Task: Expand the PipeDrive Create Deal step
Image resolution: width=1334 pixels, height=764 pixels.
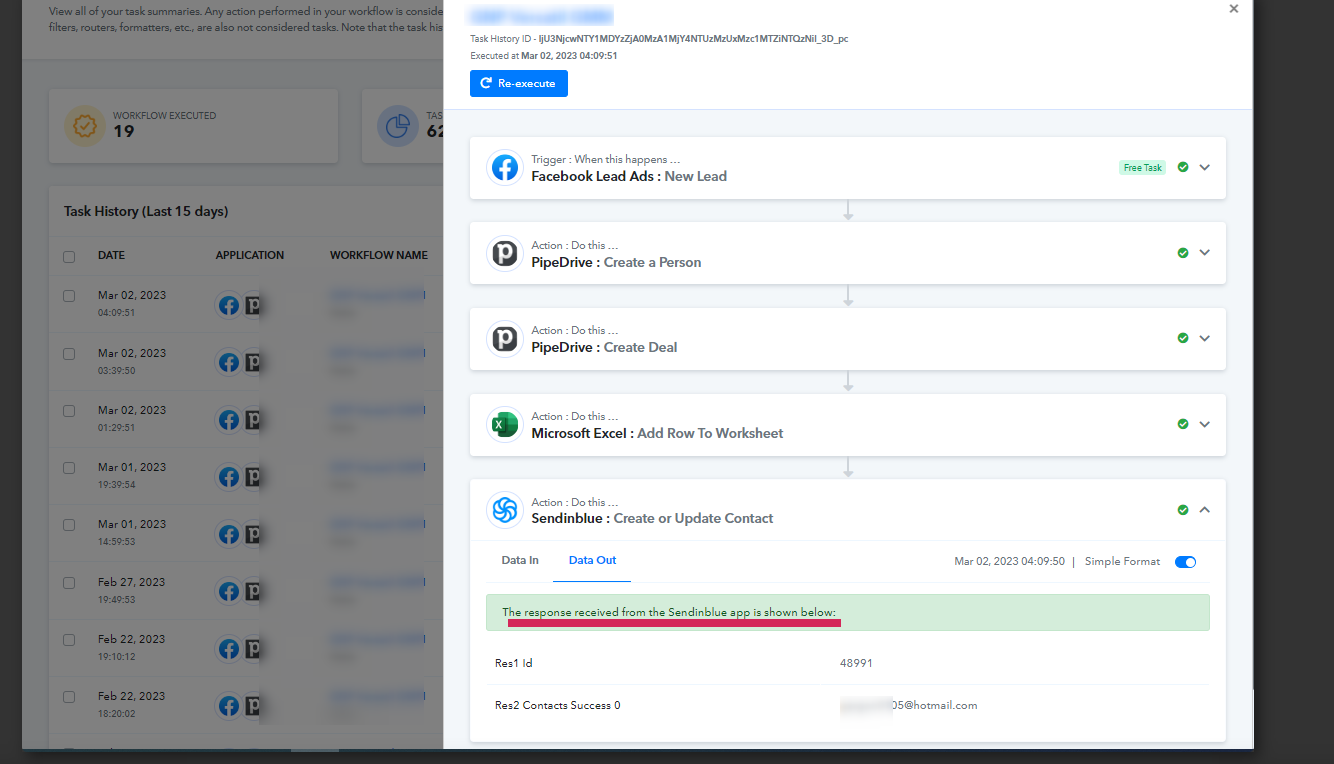Action: [1205, 338]
